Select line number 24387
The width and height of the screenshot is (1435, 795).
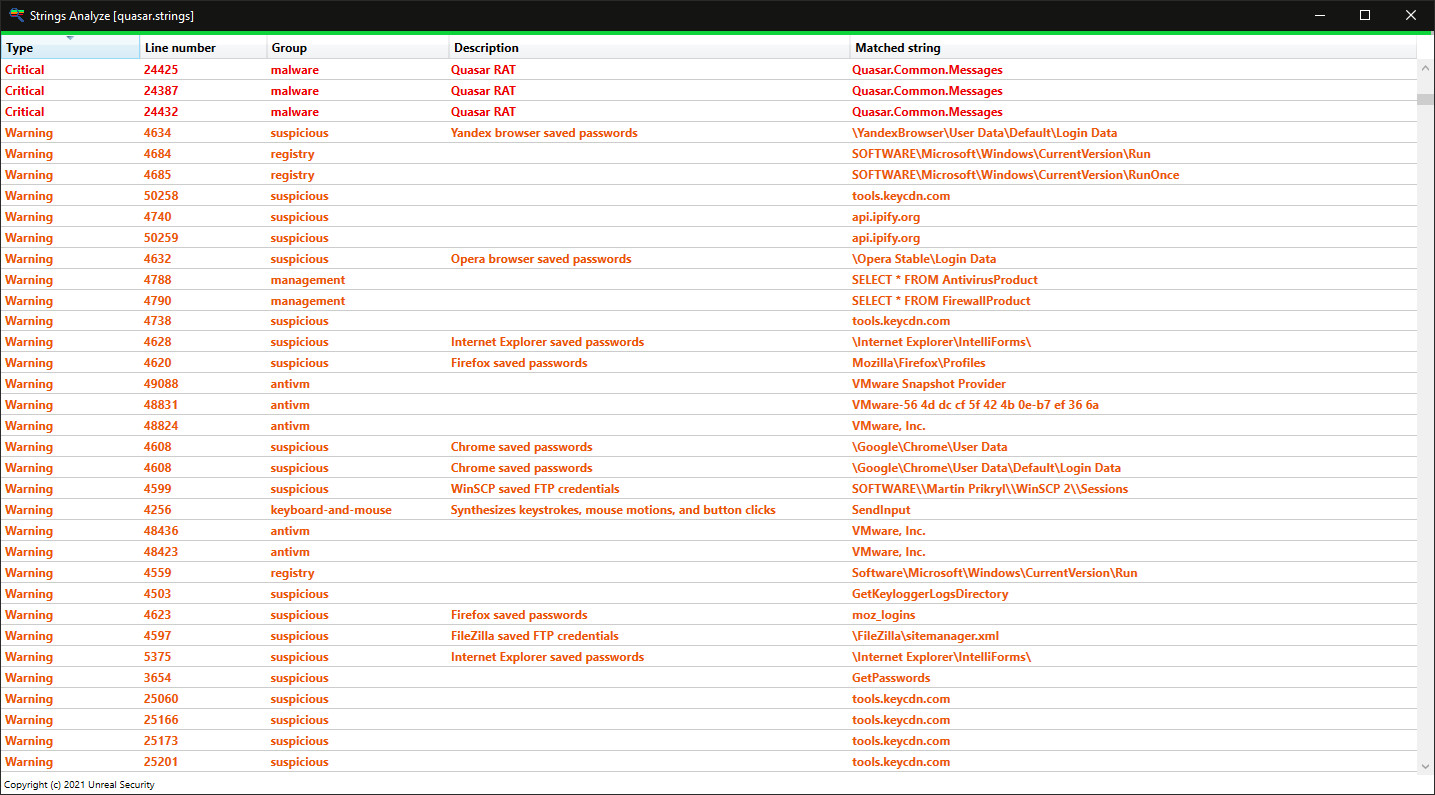point(161,91)
